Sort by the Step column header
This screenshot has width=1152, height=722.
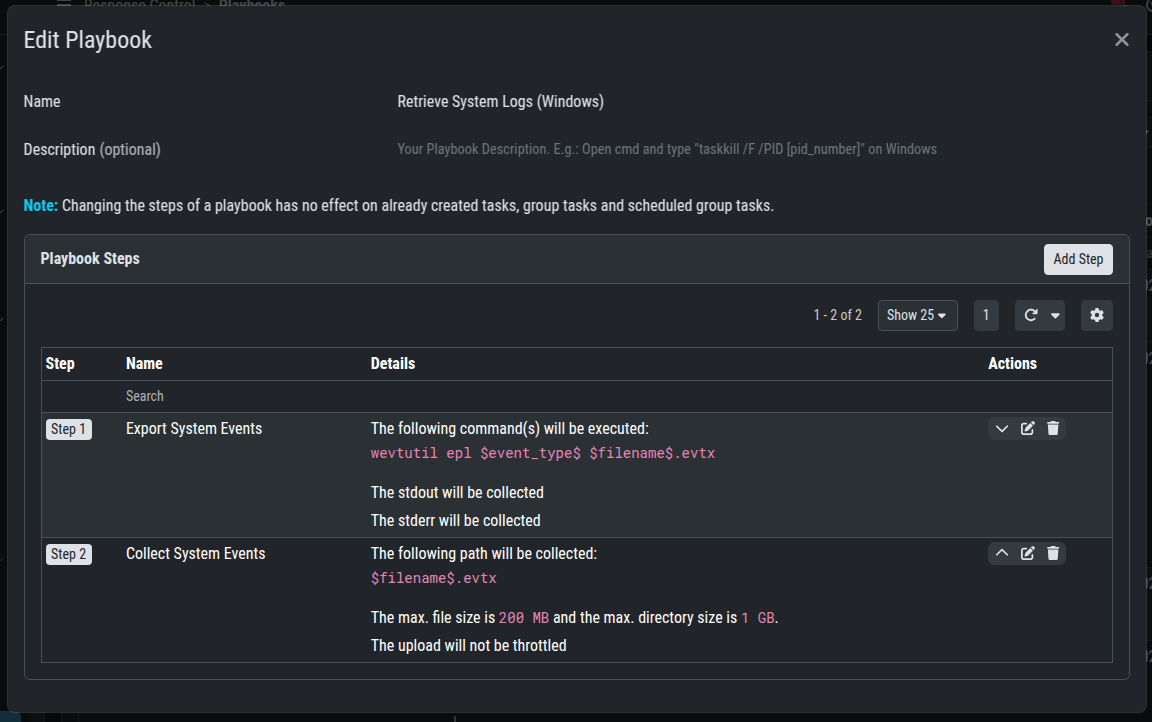click(x=60, y=364)
